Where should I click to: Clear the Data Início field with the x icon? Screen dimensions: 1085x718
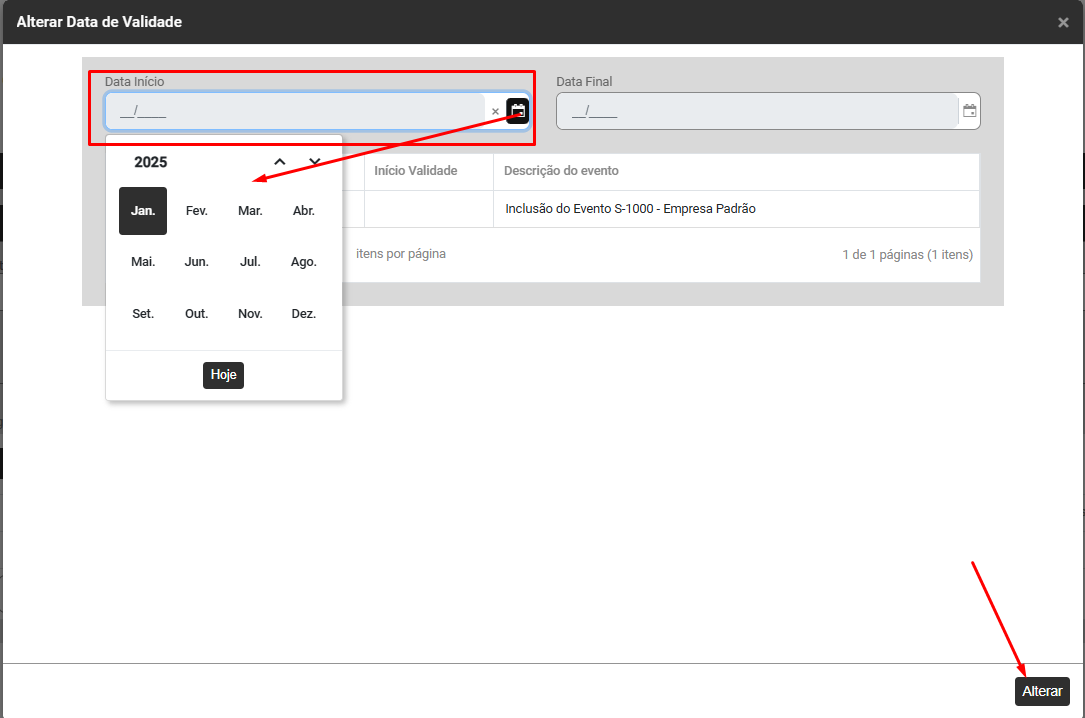pos(495,111)
